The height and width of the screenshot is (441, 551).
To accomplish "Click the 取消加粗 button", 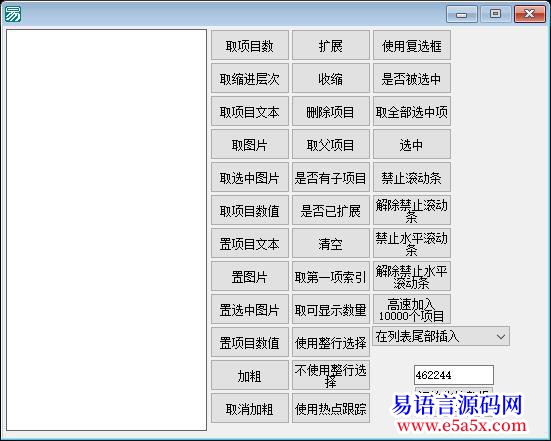I will (x=249, y=409).
